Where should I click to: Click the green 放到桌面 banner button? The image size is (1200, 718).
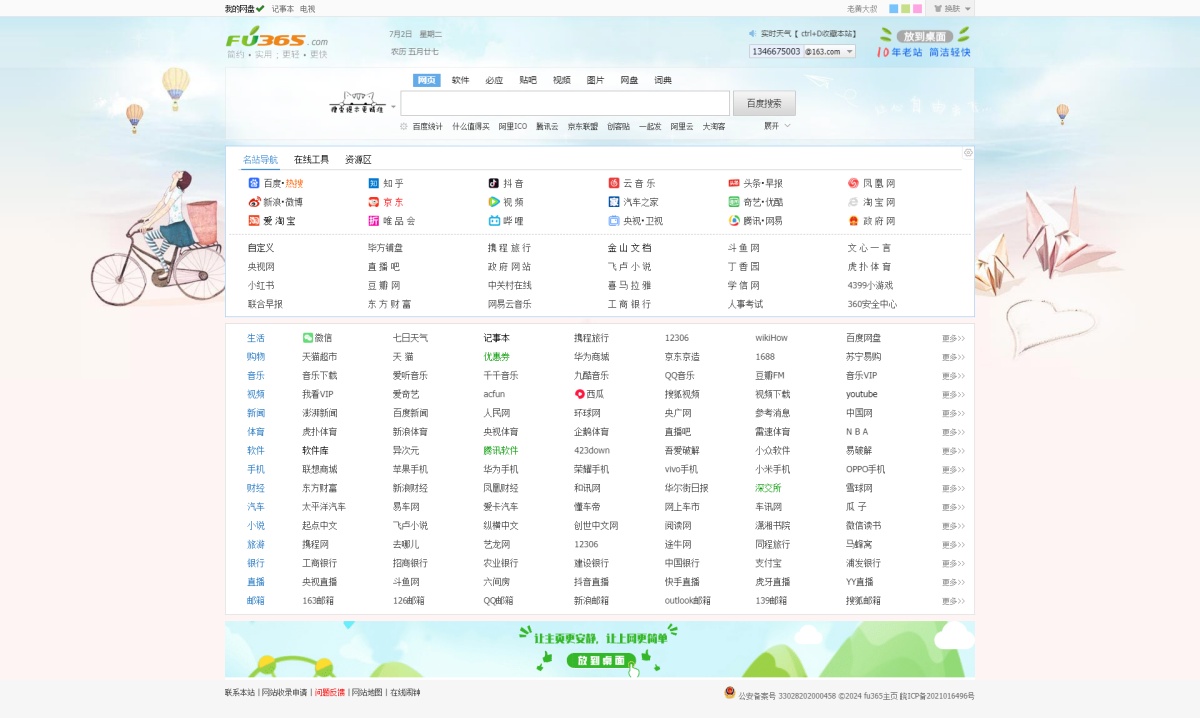tap(602, 660)
